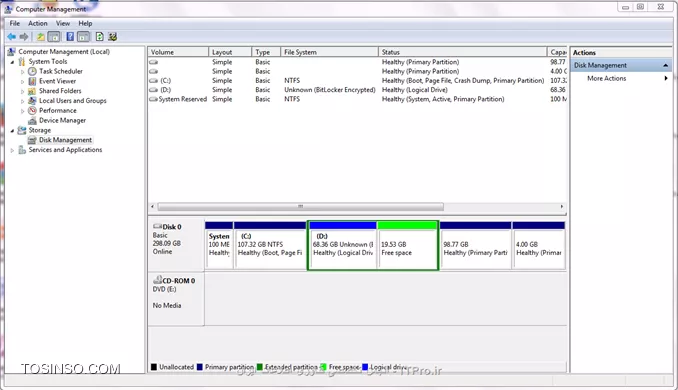Click the Device Manager icon
The width and height of the screenshot is (678, 390).
click(32, 121)
